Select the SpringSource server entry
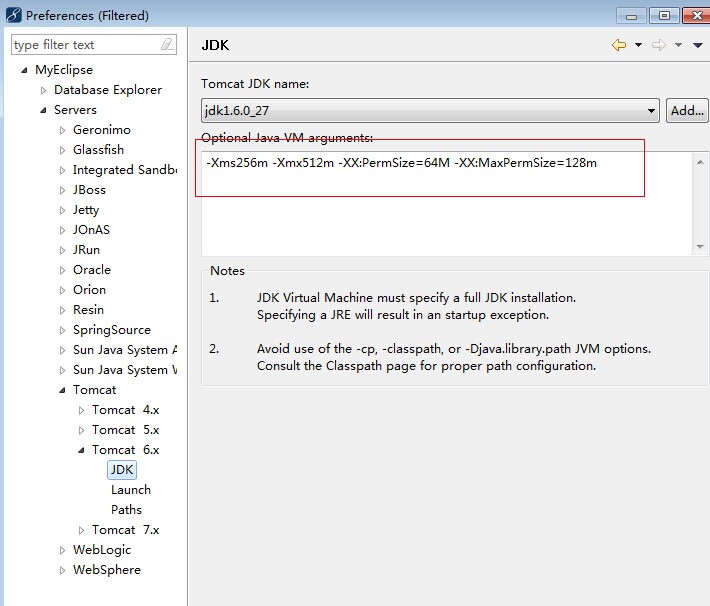This screenshot has width=710, height=606. 112,330
